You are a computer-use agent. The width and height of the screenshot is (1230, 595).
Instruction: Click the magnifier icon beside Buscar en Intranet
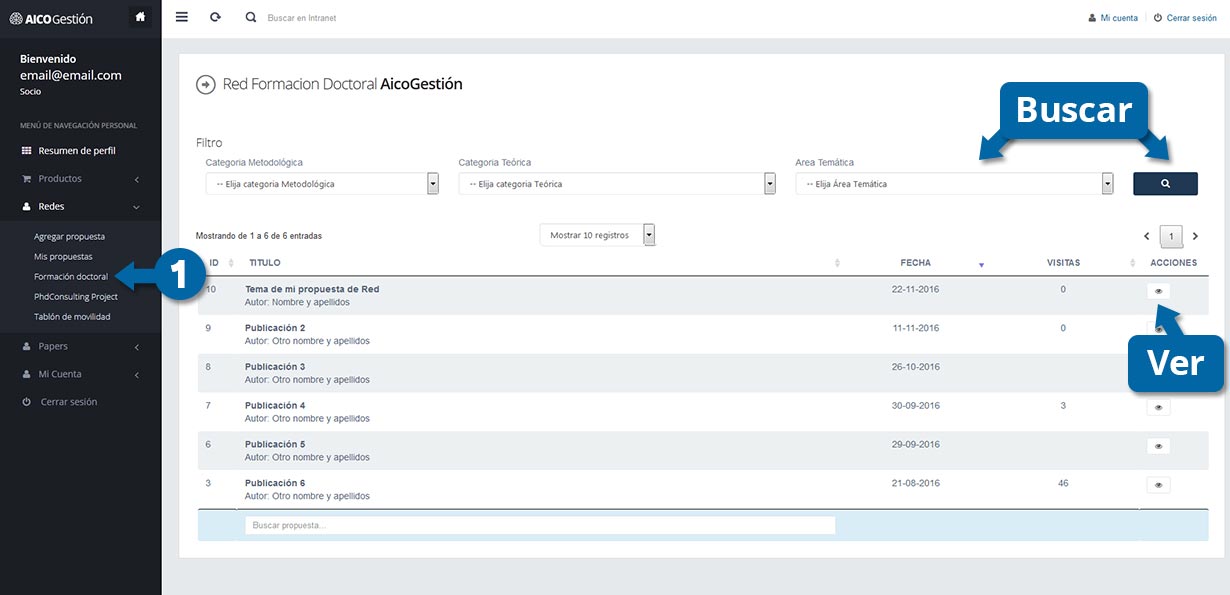pyautogui.click(x=251, y=17)
